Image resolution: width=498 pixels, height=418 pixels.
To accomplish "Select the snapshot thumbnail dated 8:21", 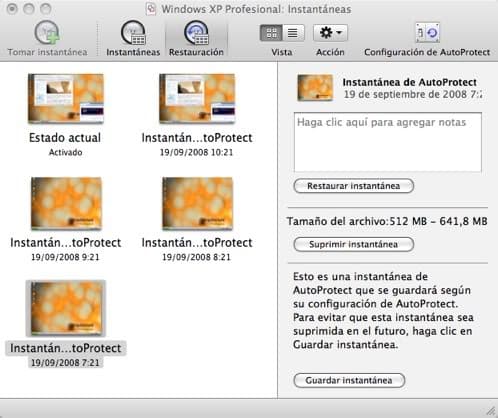I will (197, 203).
